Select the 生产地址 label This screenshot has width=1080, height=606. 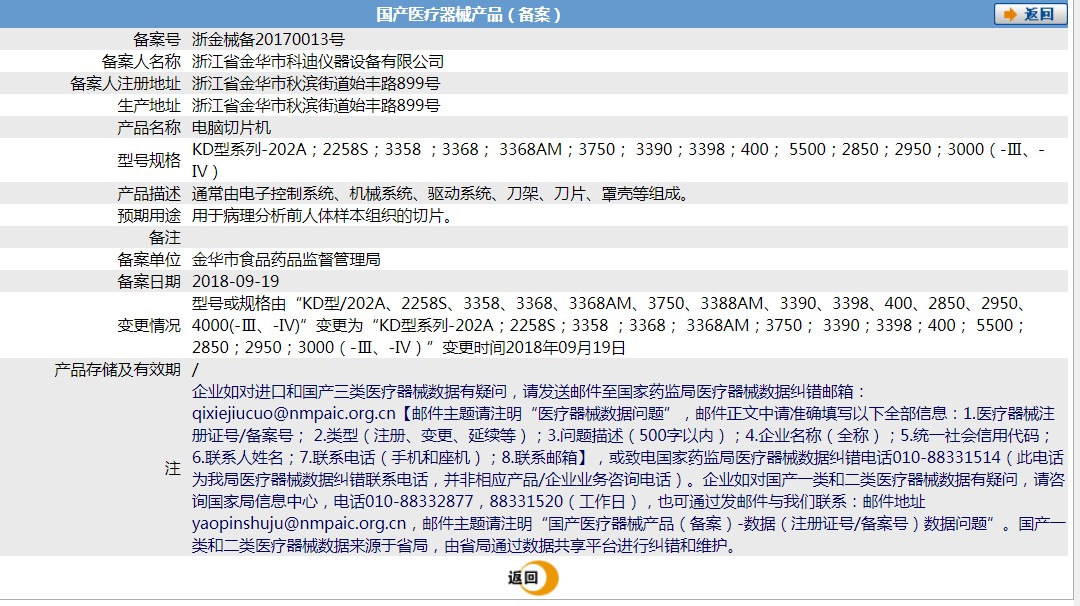pos(149,105)
